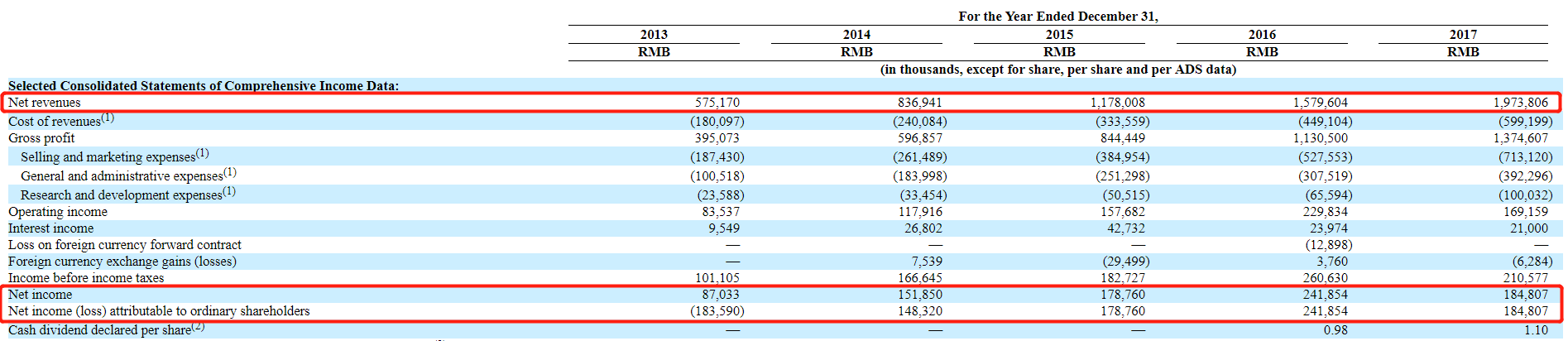
Task: Click the Net revenues row label
Action: (x=45, y=103)
